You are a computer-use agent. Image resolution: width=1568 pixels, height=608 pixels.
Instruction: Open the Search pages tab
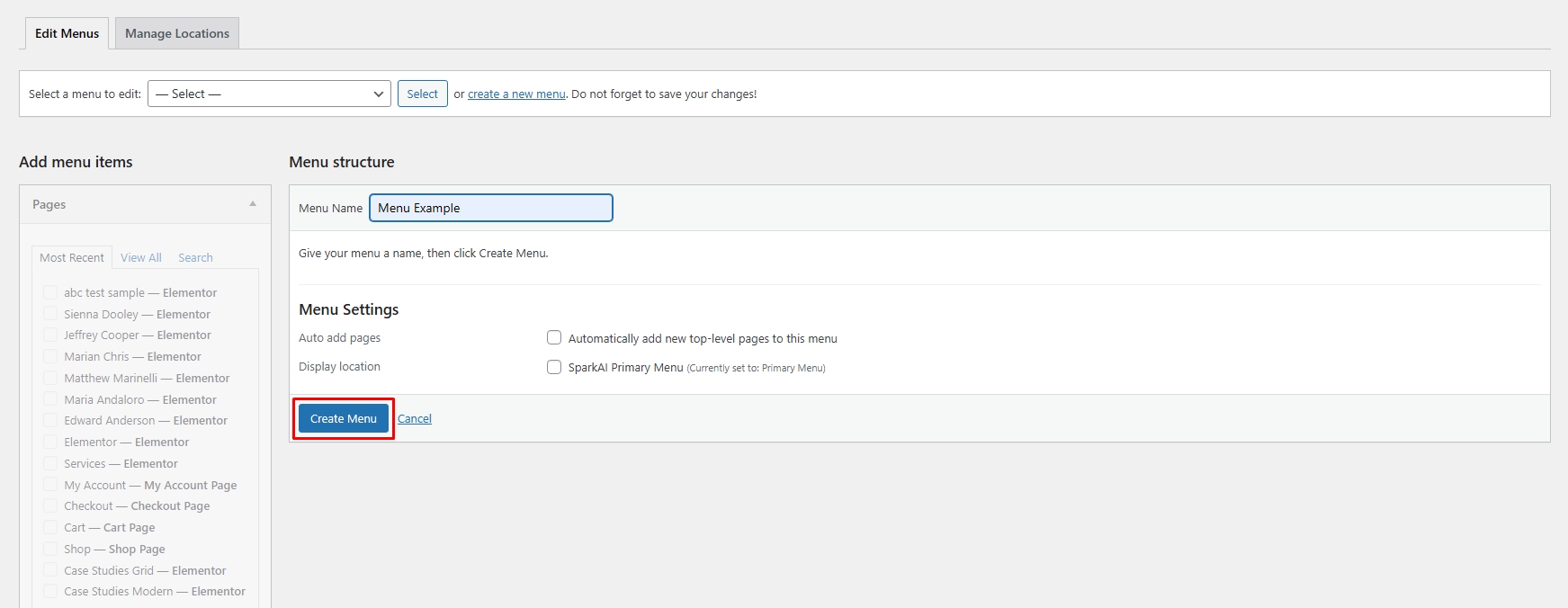tap(195, 258)
